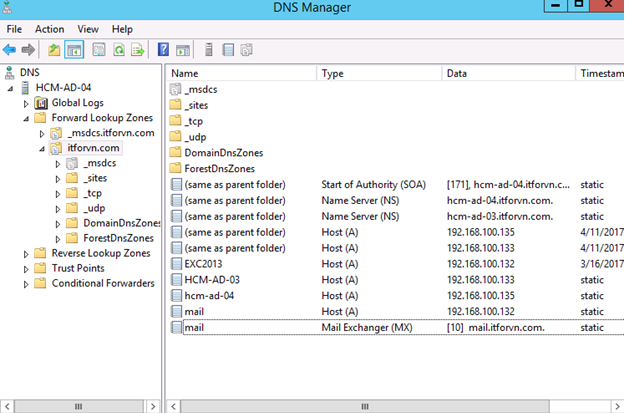The image size is (625, 413).
Task: Select Trust Points in the tree
Action: click(x=77, y=268)
